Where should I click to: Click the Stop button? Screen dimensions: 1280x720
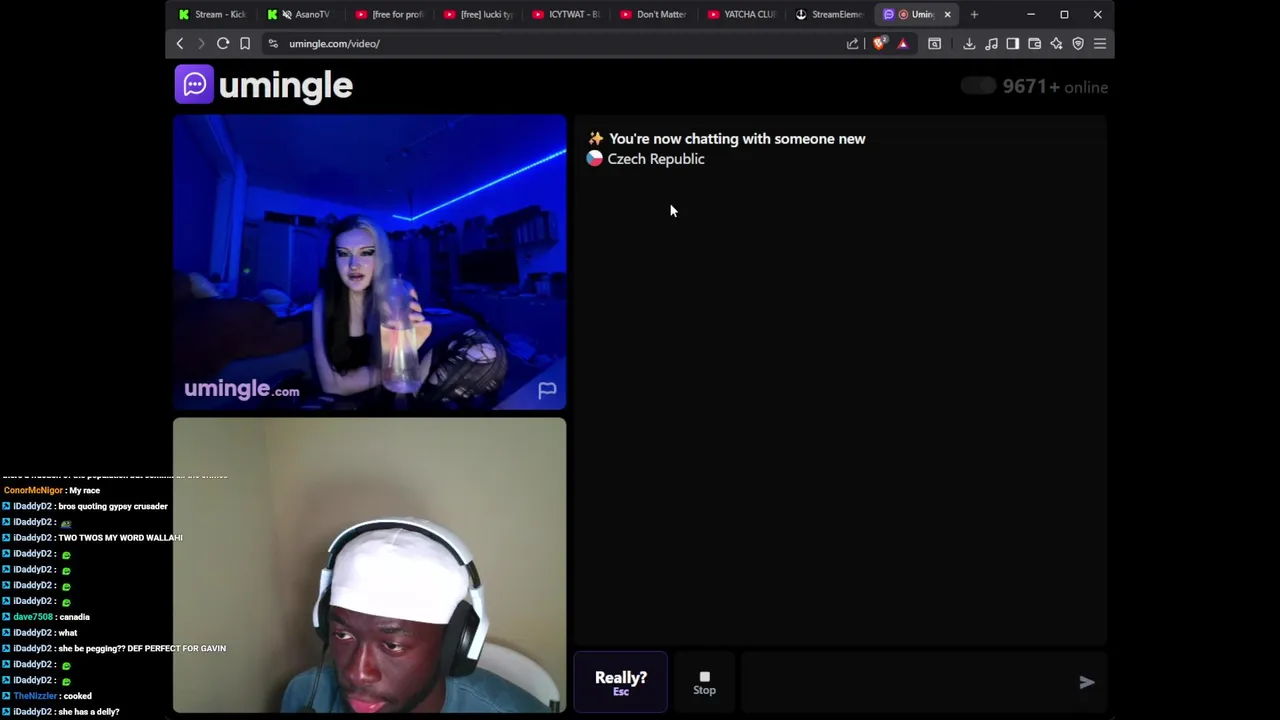coord(704,682)
